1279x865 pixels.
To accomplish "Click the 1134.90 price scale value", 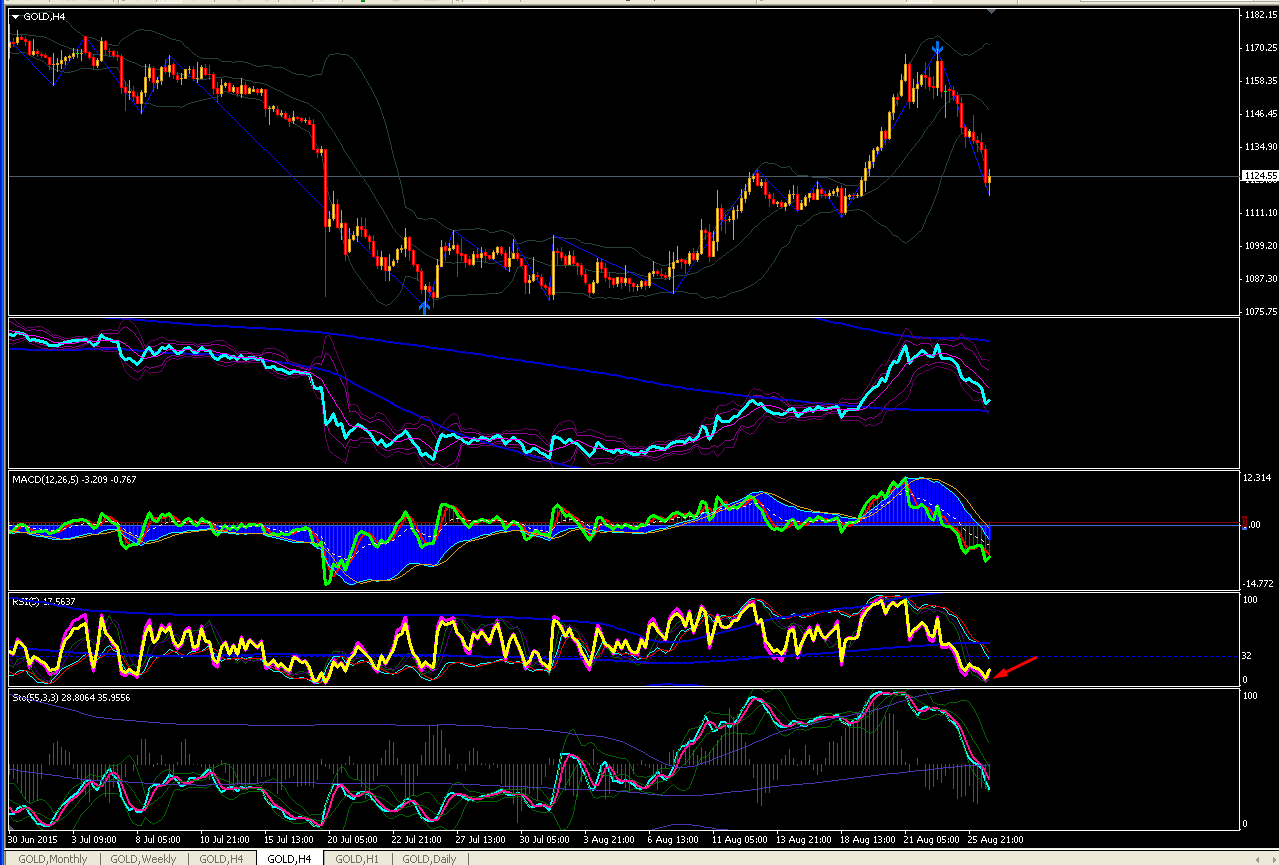I will coord(1260,147).
